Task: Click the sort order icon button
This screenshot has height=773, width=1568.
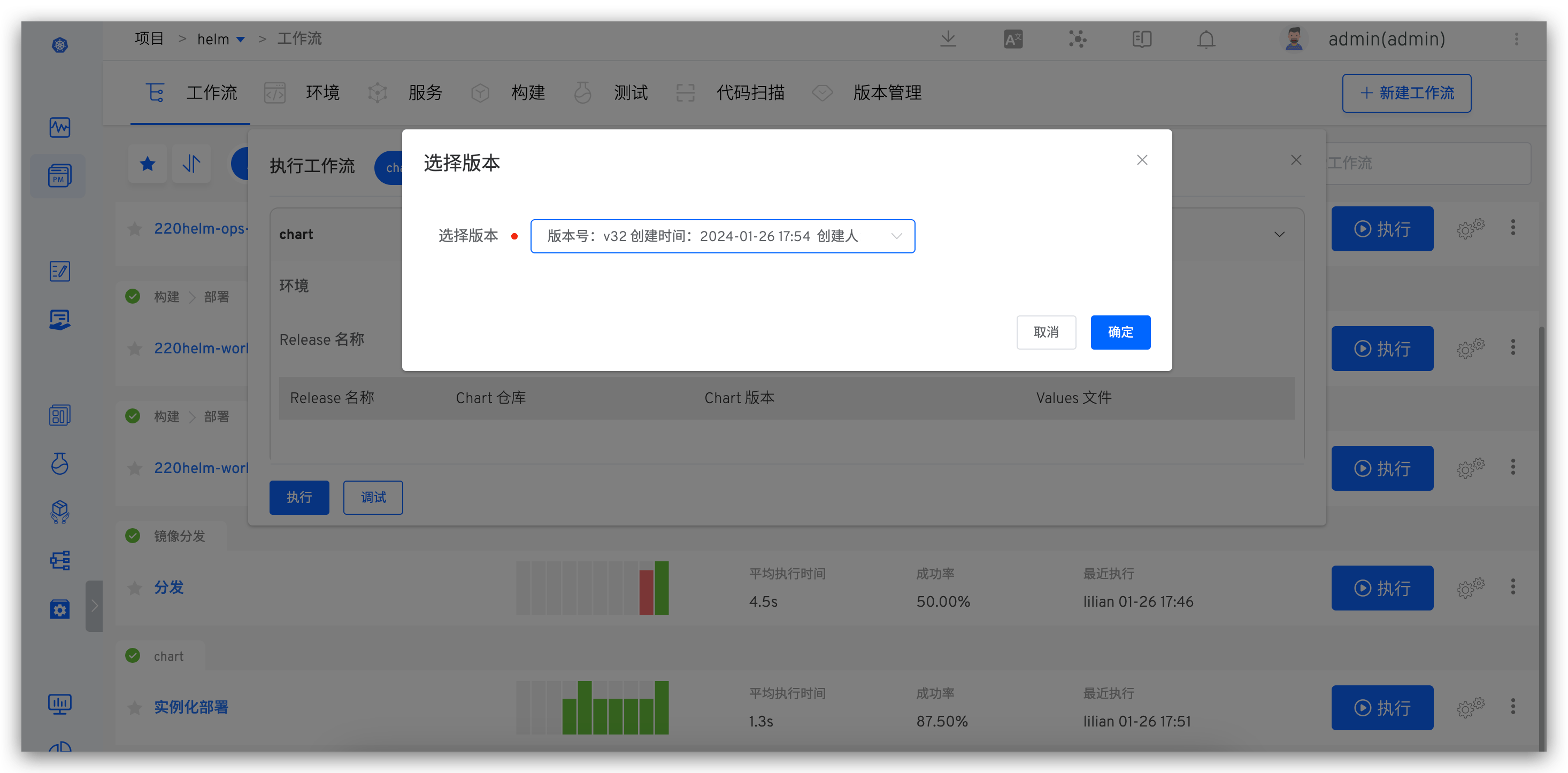Action: (191, 164)
